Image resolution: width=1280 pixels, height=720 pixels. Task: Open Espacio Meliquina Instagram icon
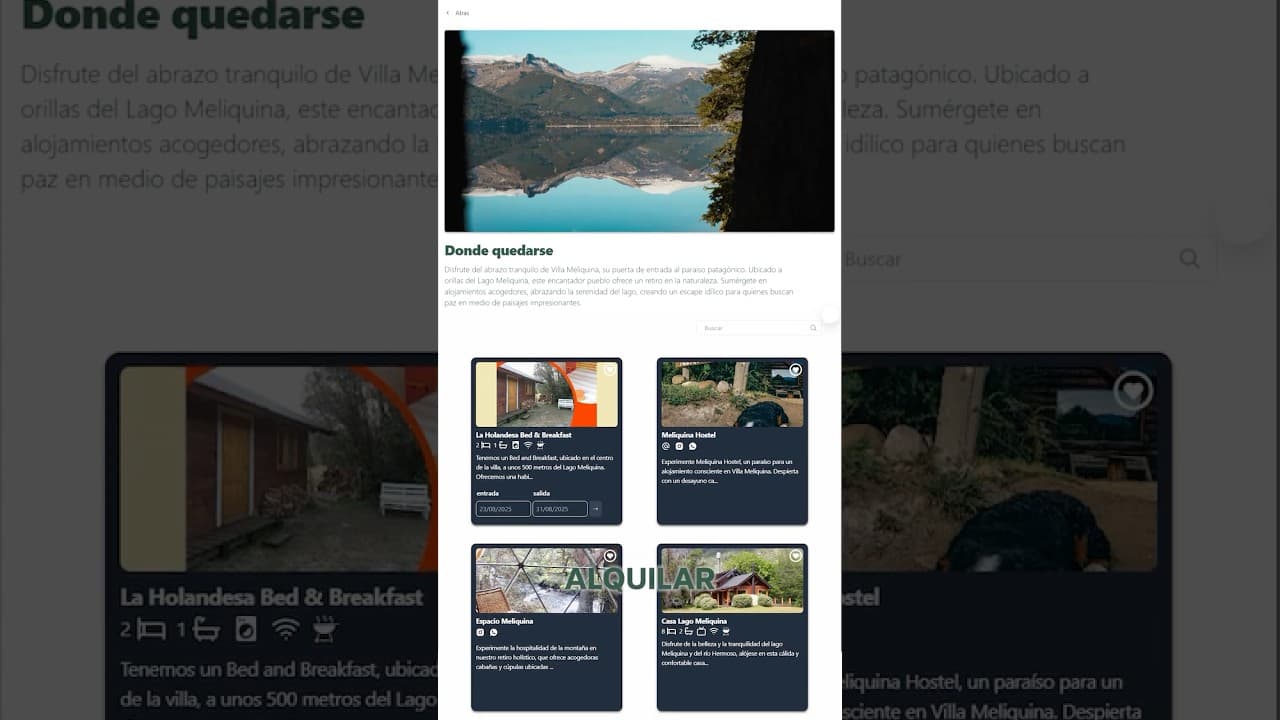(480, 632)
